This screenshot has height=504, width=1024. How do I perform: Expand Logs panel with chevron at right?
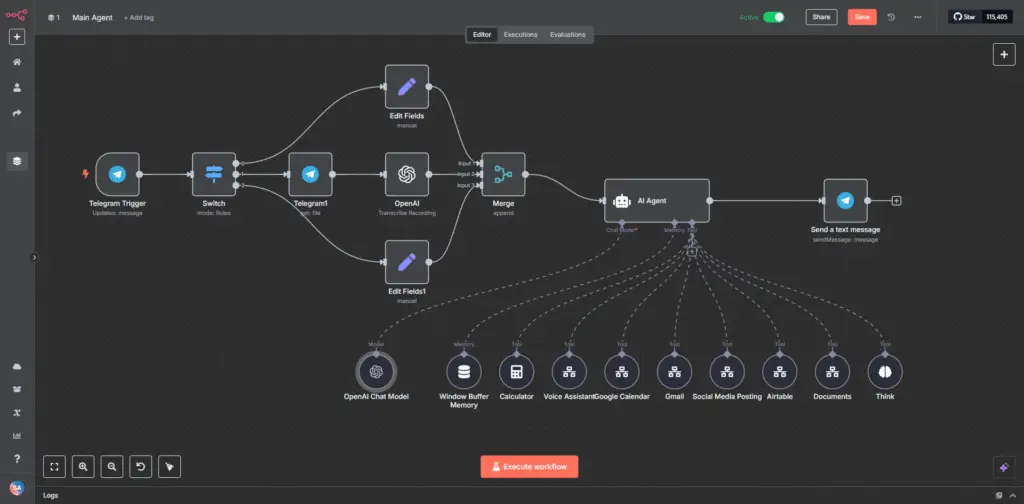pos(1012,496)
